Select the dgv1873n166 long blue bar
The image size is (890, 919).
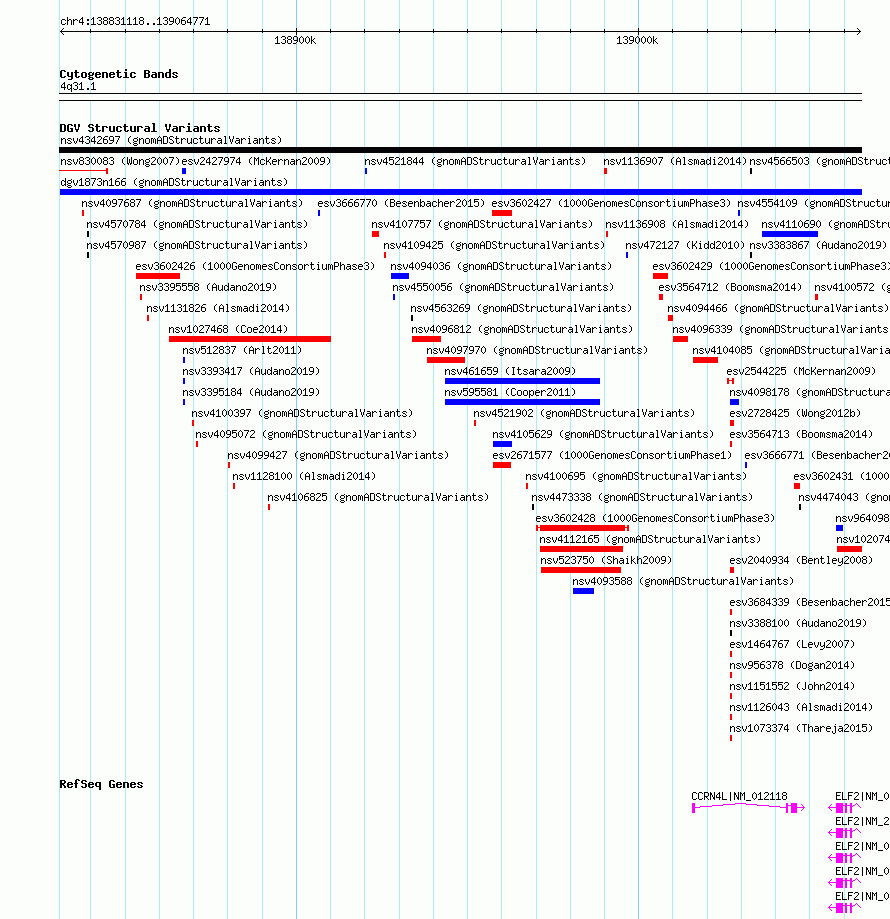[461, 192]
